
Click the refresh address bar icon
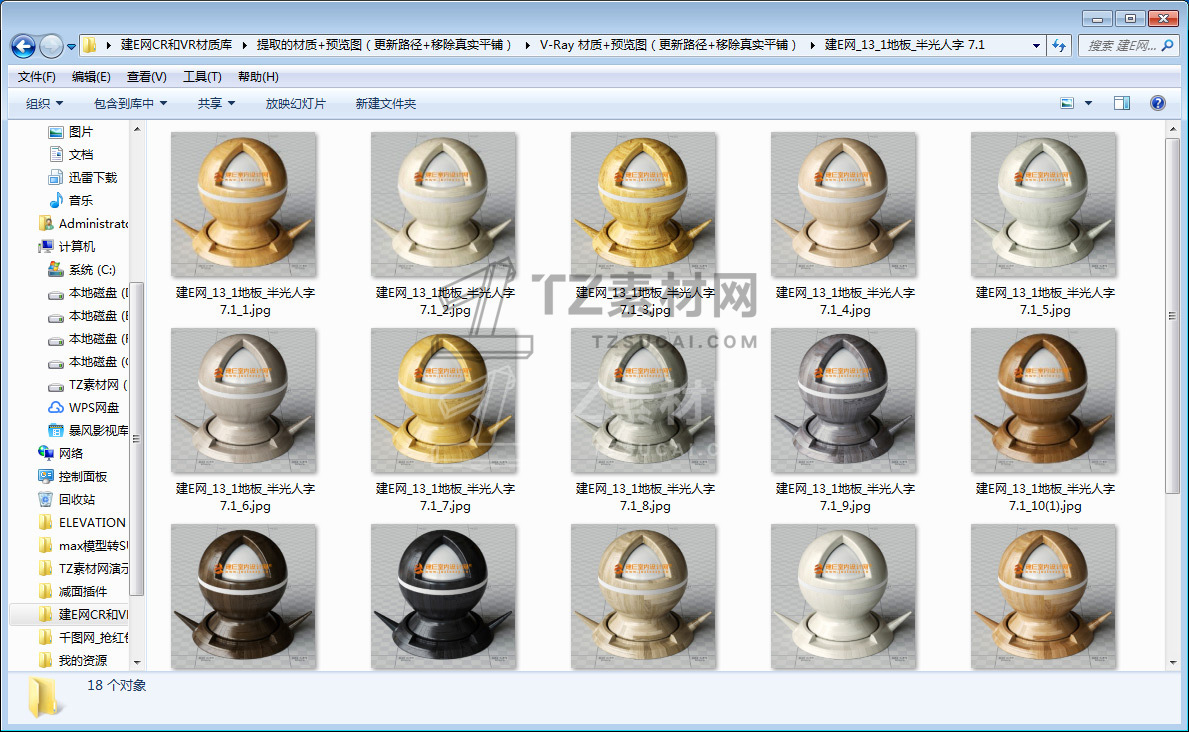point(1059,46)
